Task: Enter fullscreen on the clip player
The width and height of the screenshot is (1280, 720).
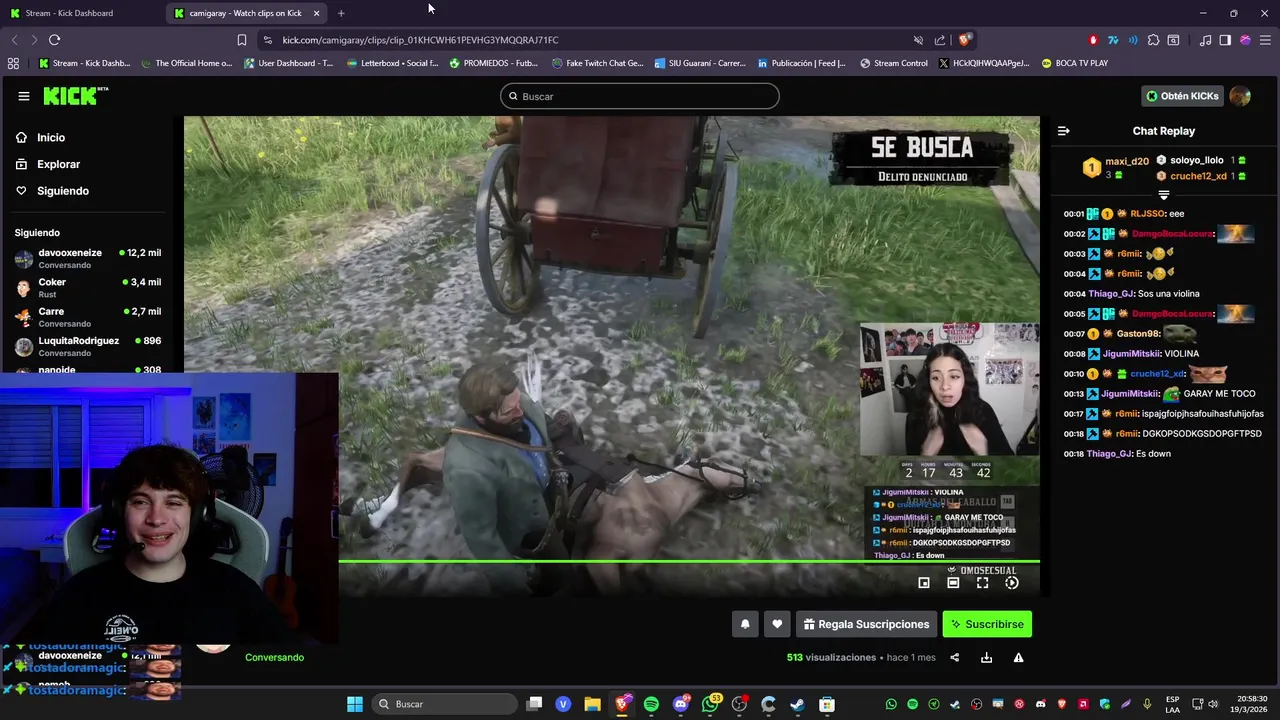Action: (982, 583)
